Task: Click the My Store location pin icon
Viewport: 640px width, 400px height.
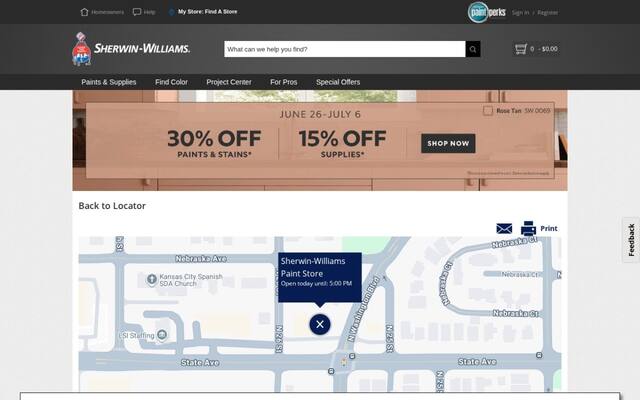Action: click(171, 12)
